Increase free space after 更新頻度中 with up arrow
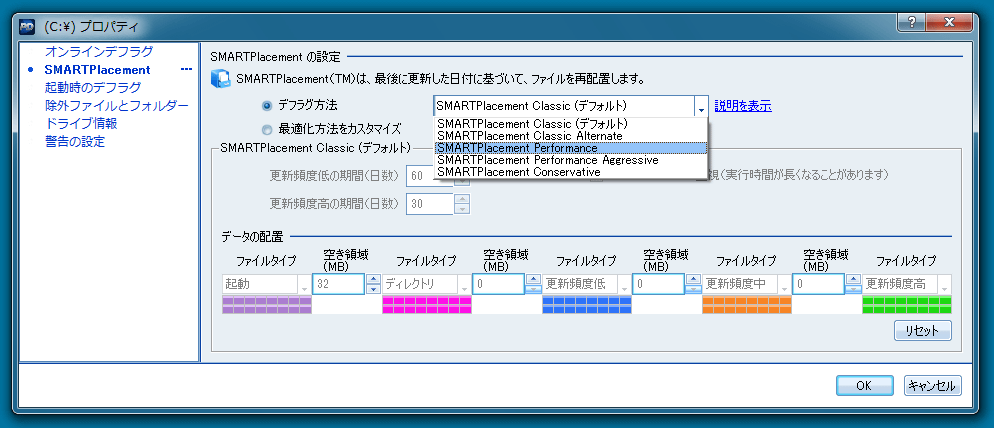The width and height of the screenshot is (994, 428). click(853, 280)
